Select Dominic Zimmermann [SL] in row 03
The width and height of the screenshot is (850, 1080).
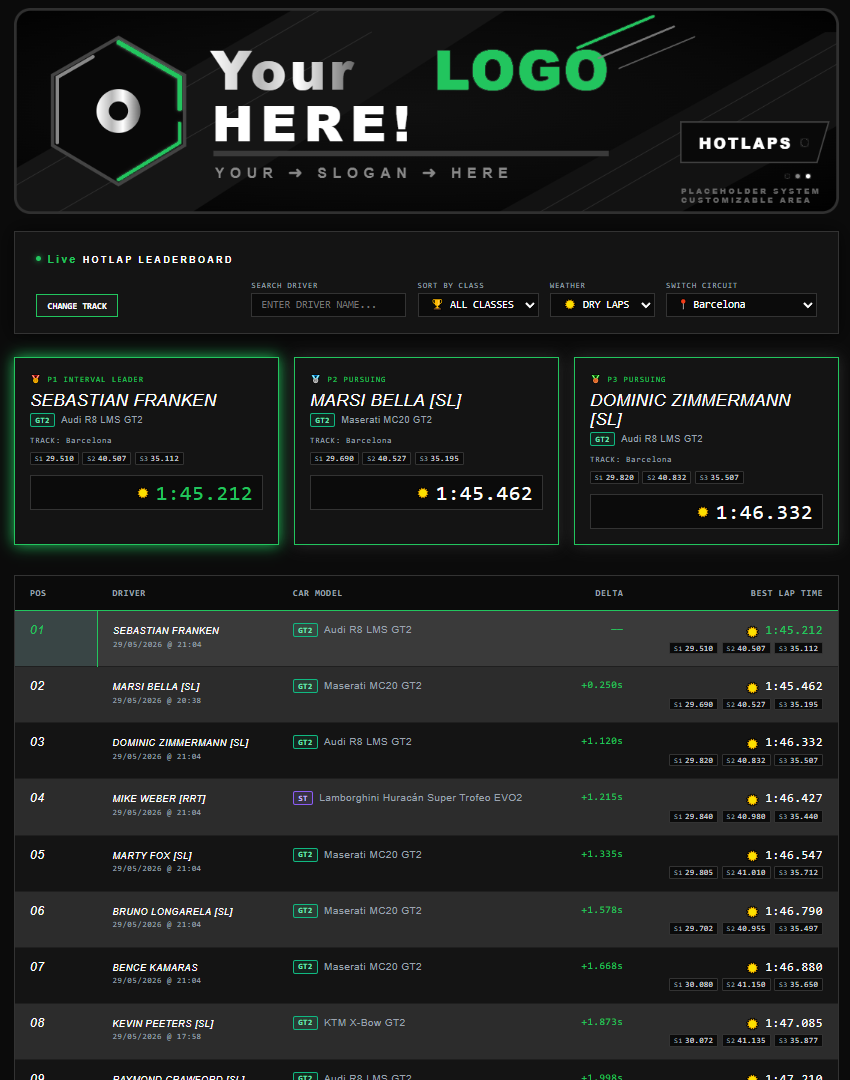180,742
